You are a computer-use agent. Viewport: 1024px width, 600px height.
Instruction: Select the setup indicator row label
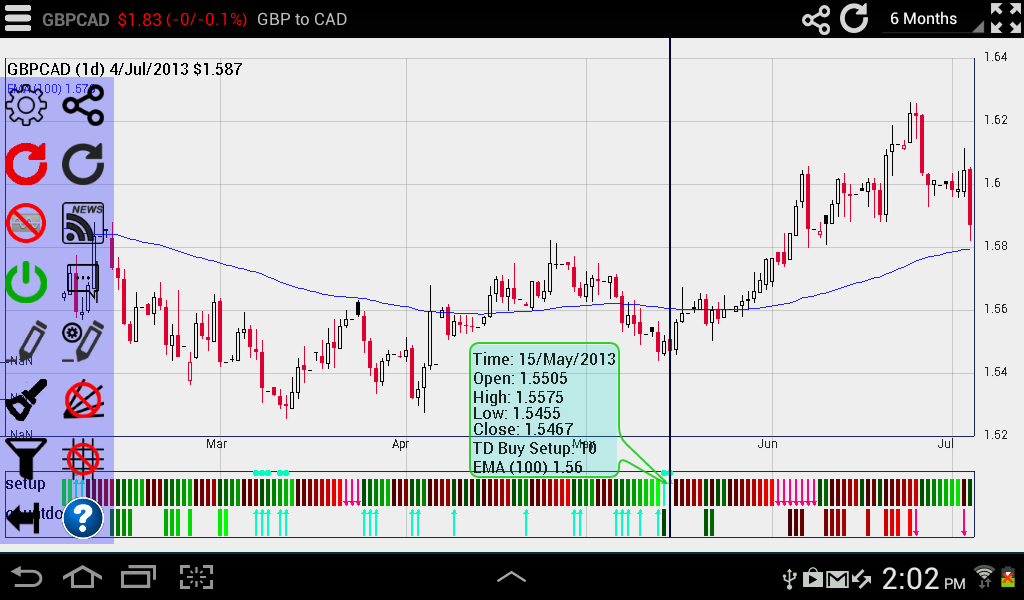coord(25,483)
